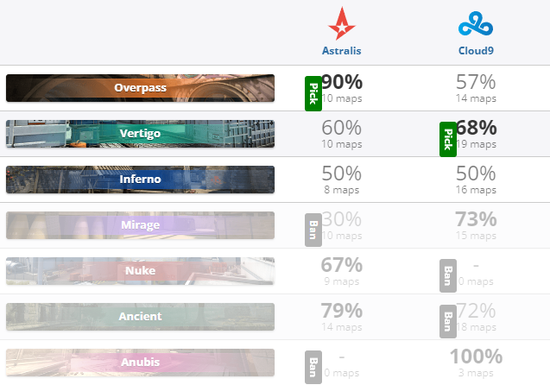Screen dimensions: 550x385
Task: Click the gray Ban badge on Ancient row
Action: 448,322
